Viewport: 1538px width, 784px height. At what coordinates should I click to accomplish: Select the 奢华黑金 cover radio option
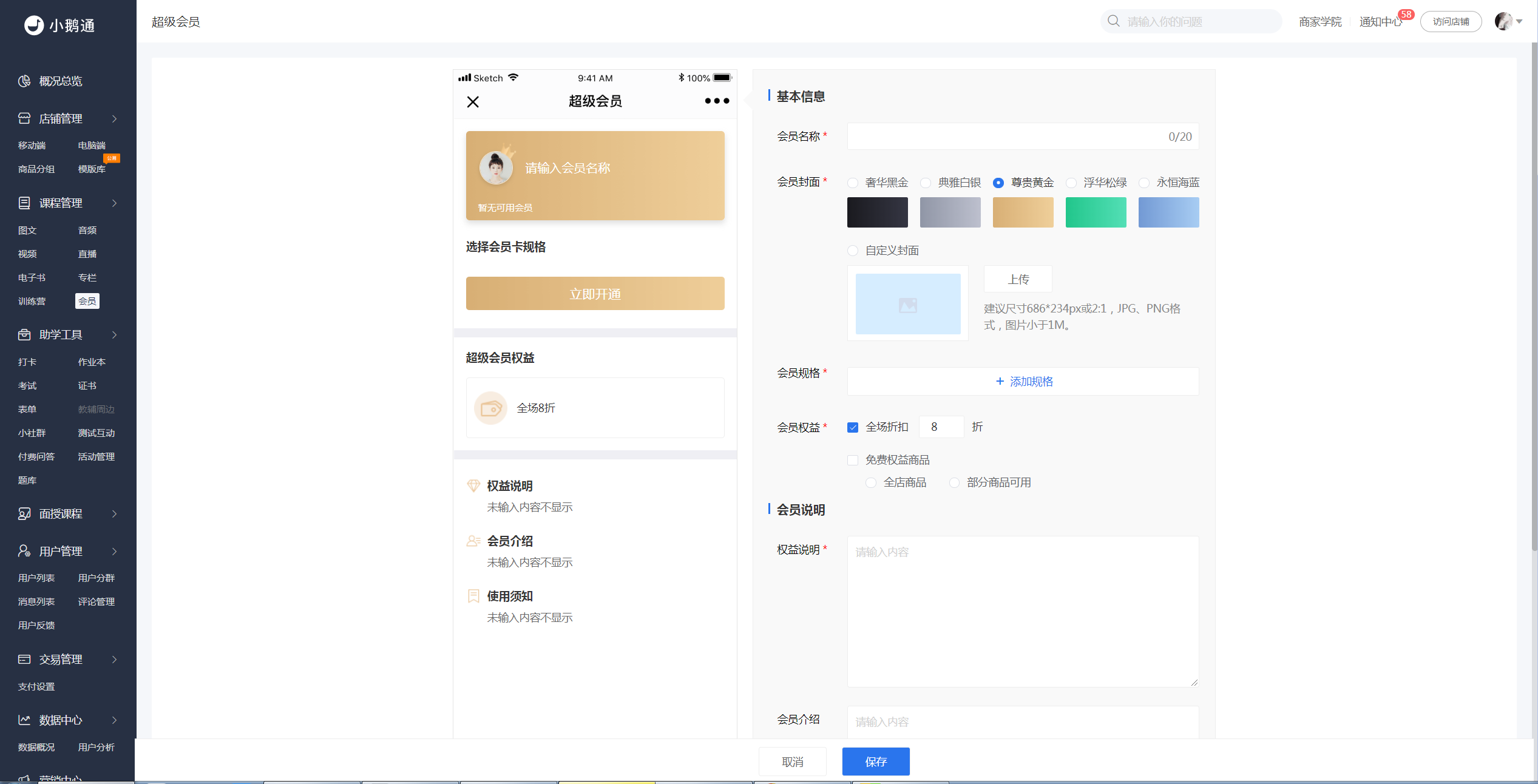pyautogui.click(x=853, y=183)
